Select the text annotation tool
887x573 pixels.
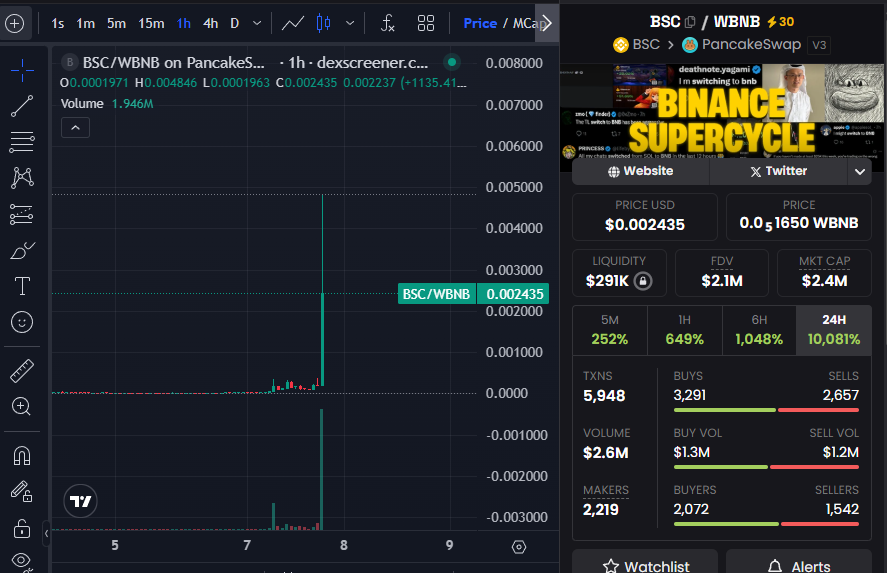pos(22,286)
